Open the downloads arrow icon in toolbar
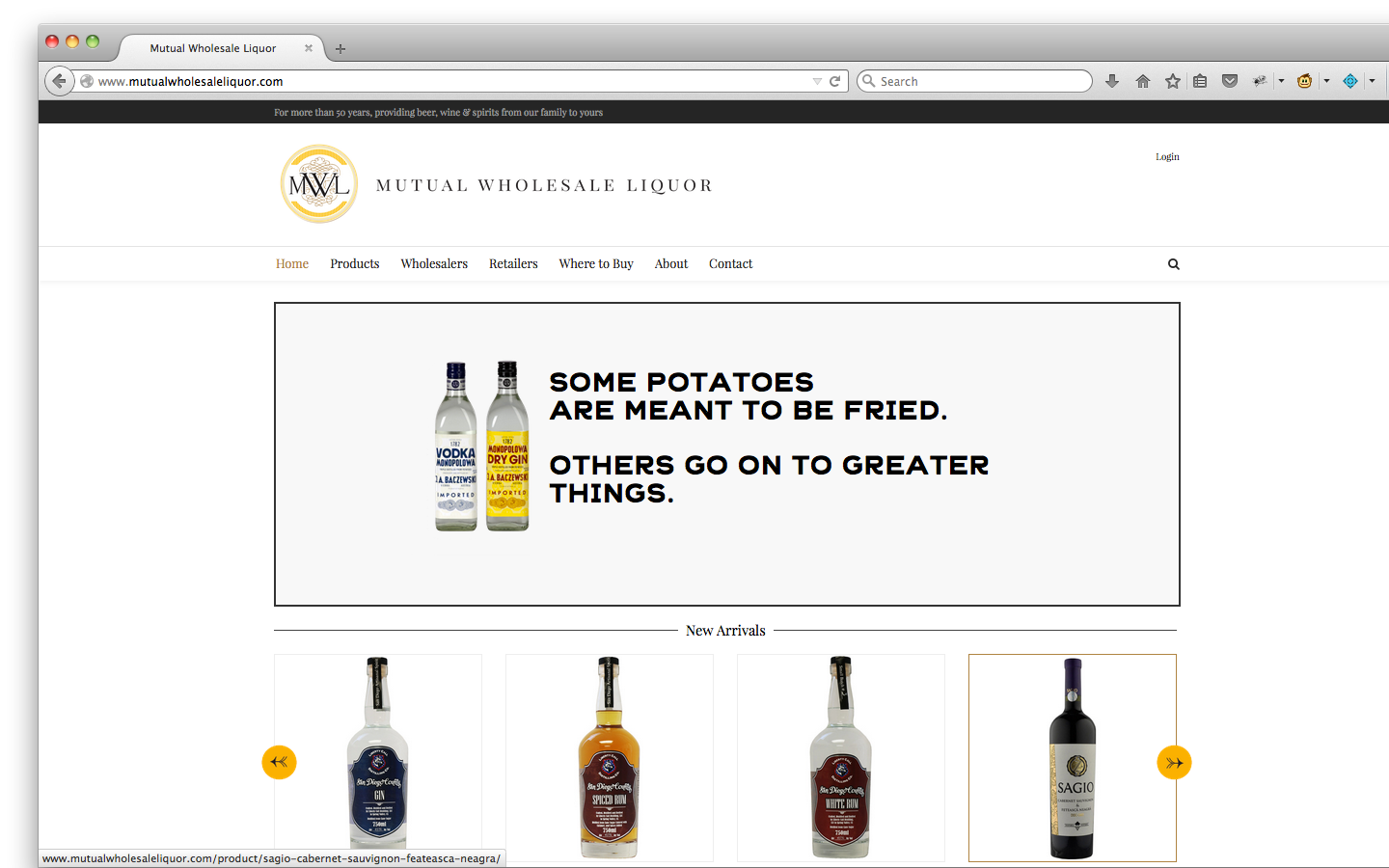This screenshot has width=1389, height=868. pos(1112,81)
